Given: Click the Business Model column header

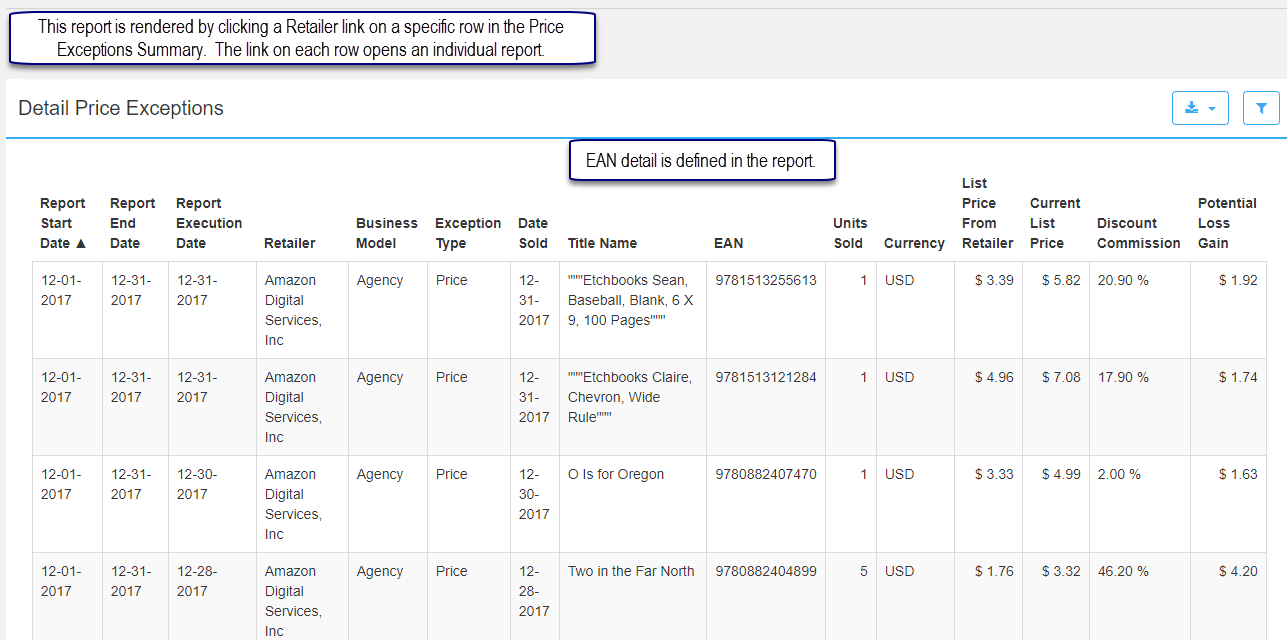Looking at the screenshot, I should coord(387,233).
